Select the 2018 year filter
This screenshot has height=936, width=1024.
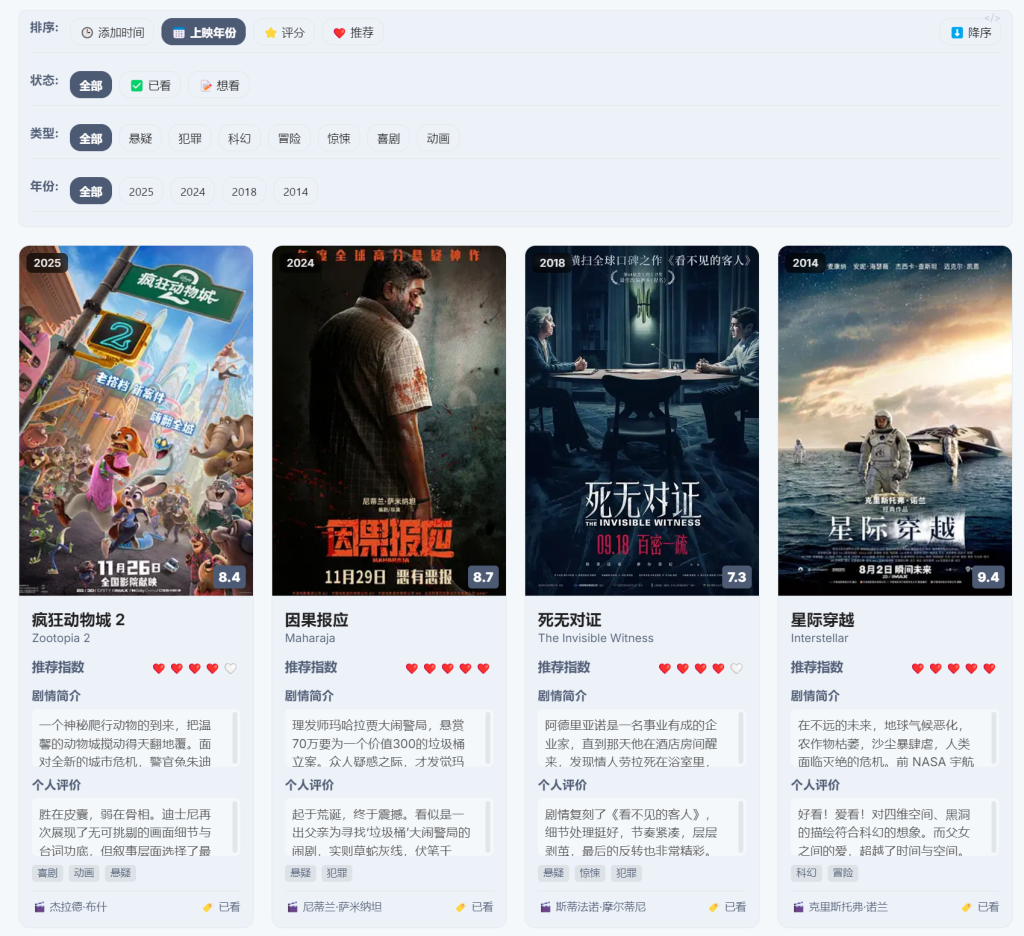pos(244,191)
